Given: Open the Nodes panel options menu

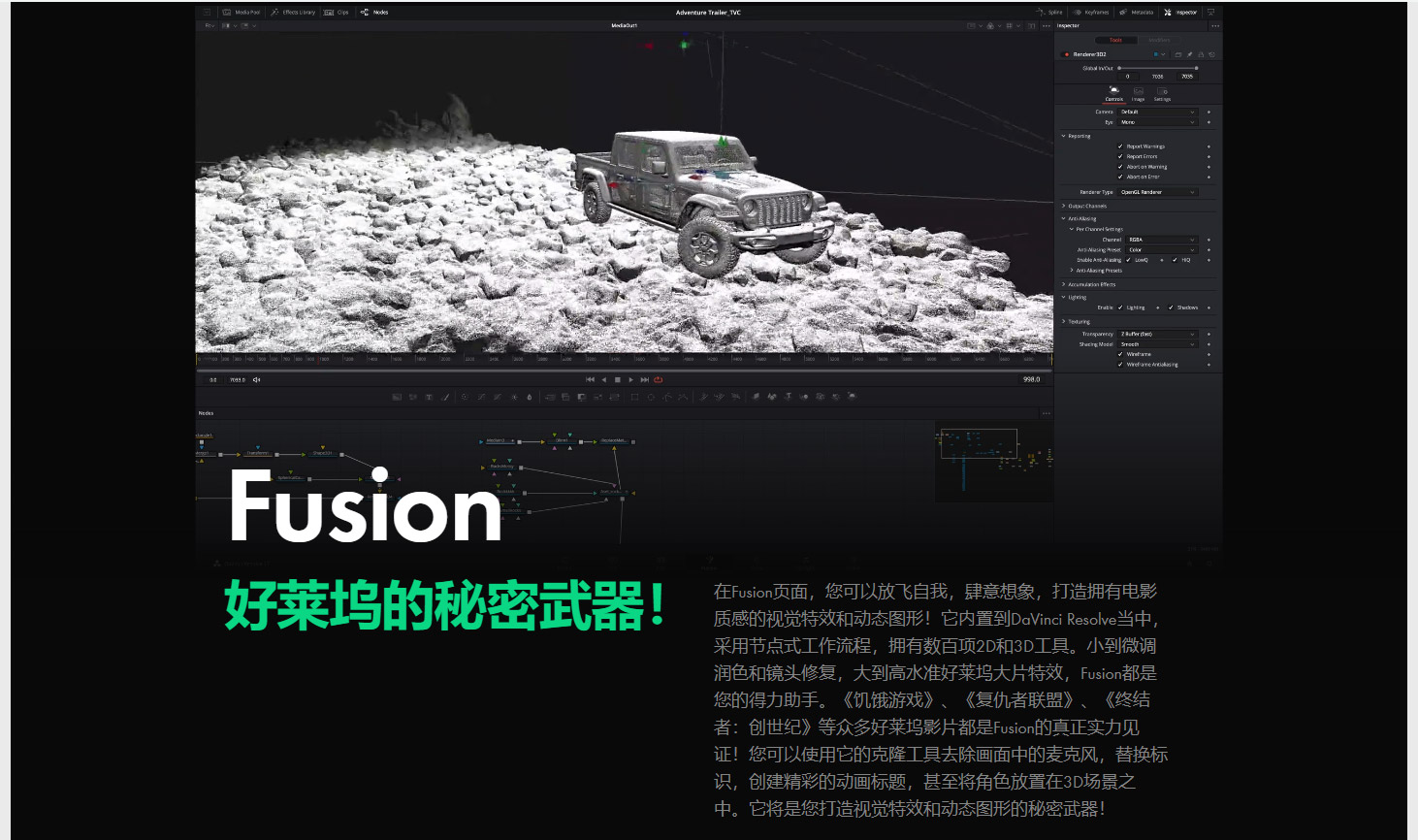Looking at the screenshot, I should (x=1046, y=413).
